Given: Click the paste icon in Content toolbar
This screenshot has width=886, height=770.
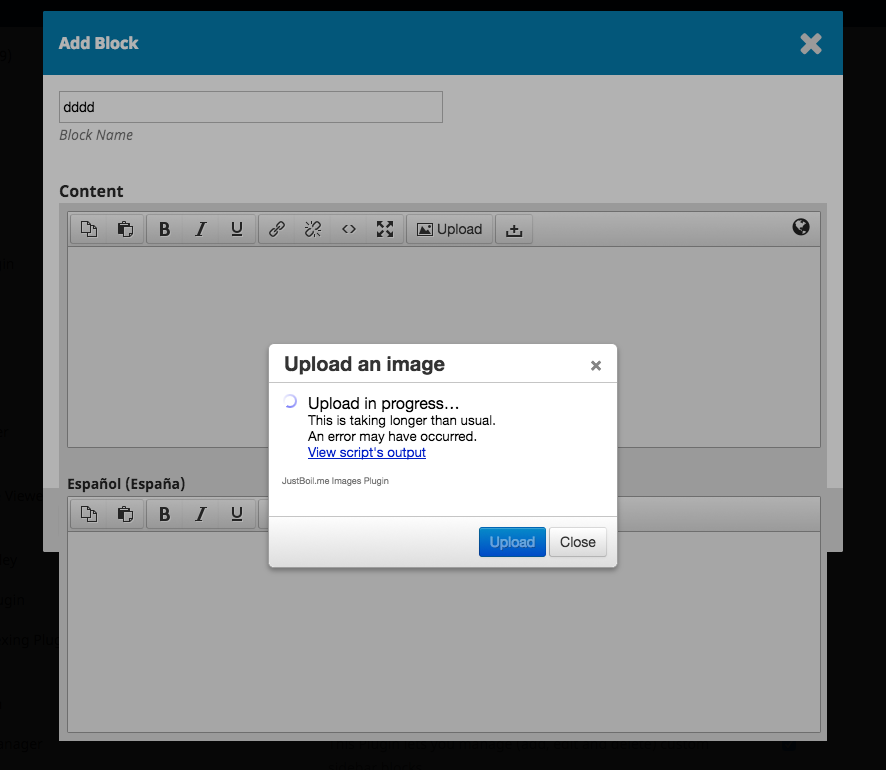Looking at the screenshot, I should coord(125,229).
